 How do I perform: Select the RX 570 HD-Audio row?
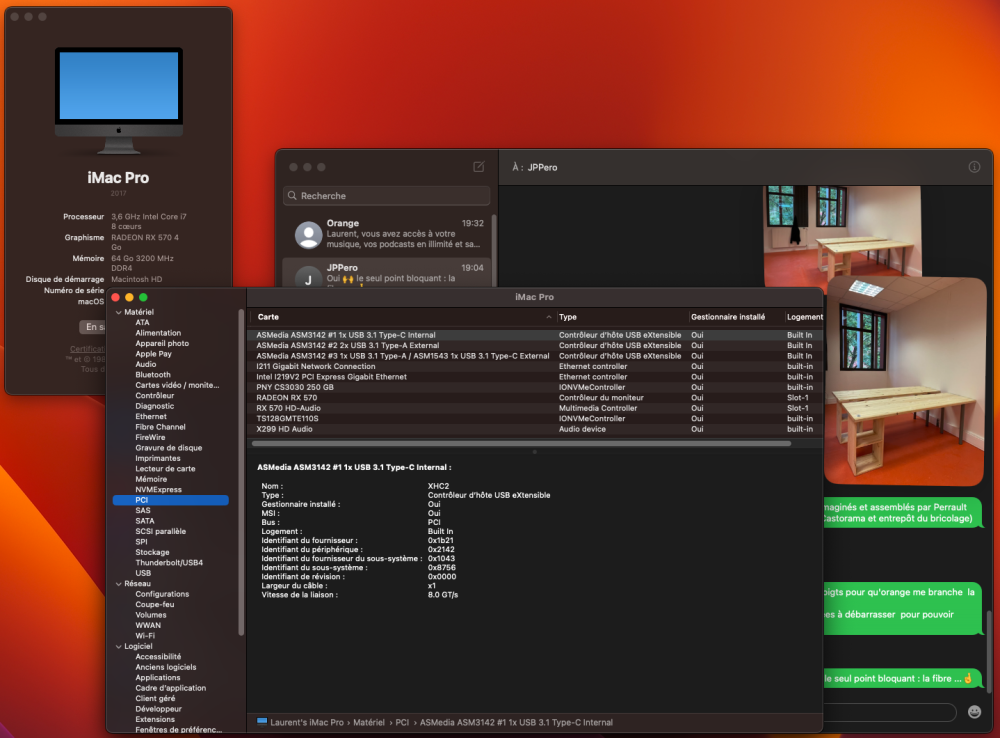tap(534, 408)
